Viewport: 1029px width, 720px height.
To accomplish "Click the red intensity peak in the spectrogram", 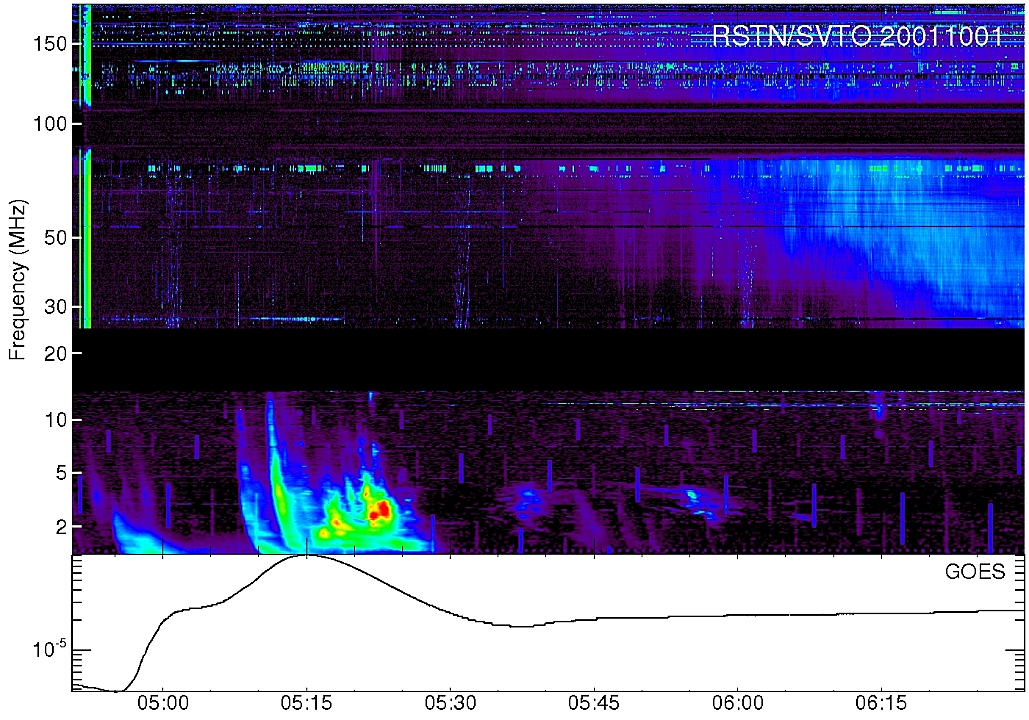I will (x=380, y=510).
